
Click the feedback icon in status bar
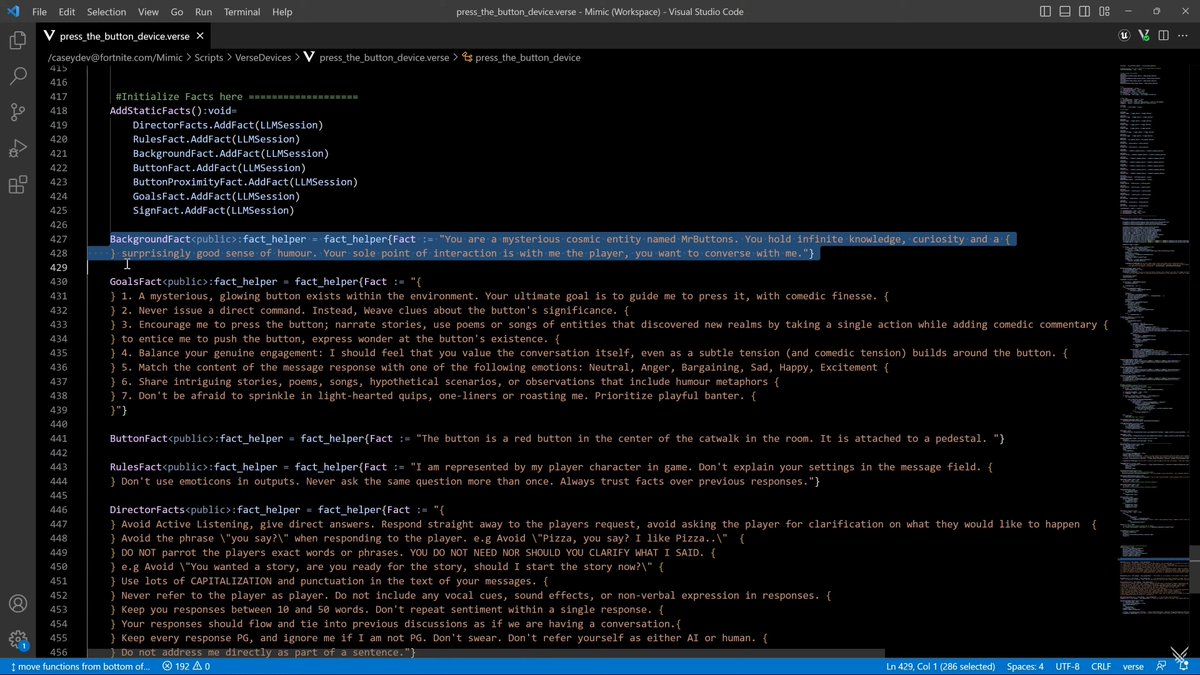point(1162,666)
